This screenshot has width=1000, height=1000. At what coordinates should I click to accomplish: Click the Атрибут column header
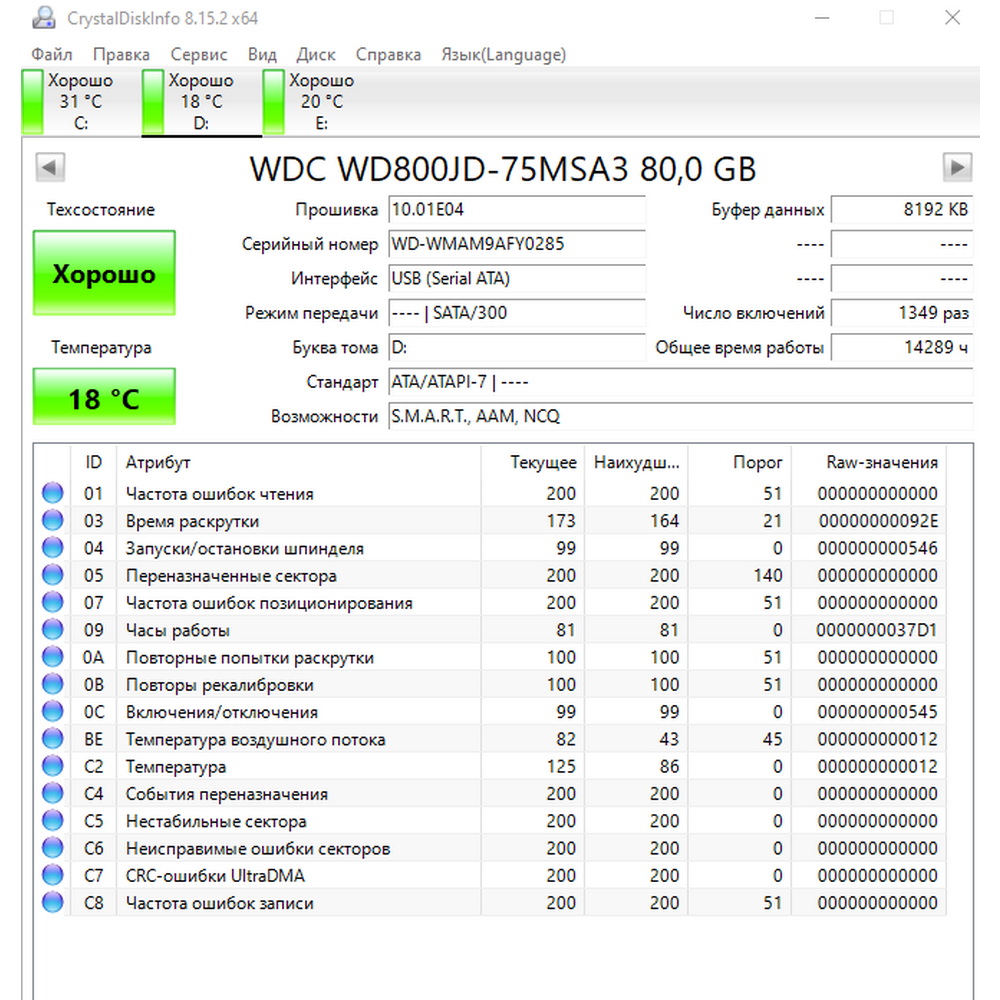click(x=298, y=462)
